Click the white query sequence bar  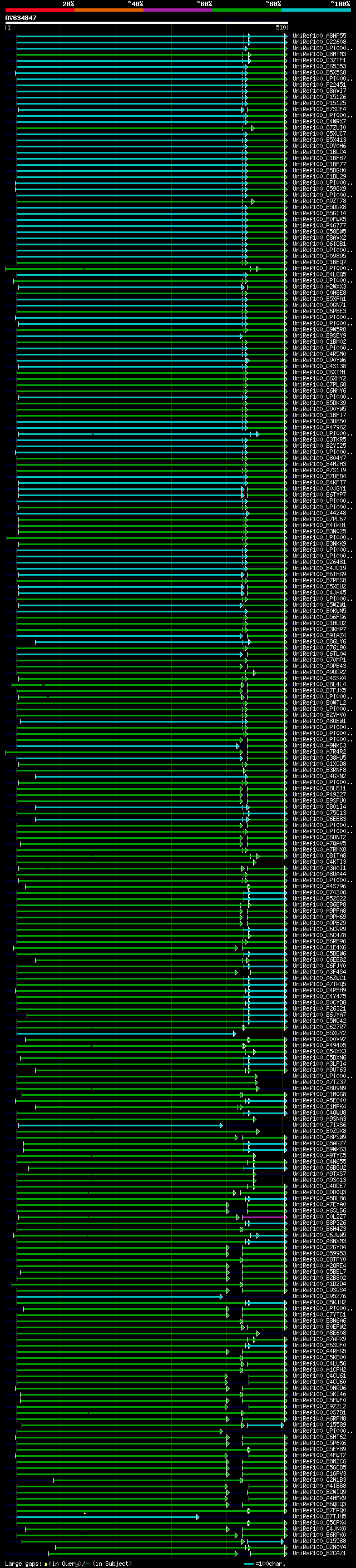pyautogui.click(x=147, y=23)
